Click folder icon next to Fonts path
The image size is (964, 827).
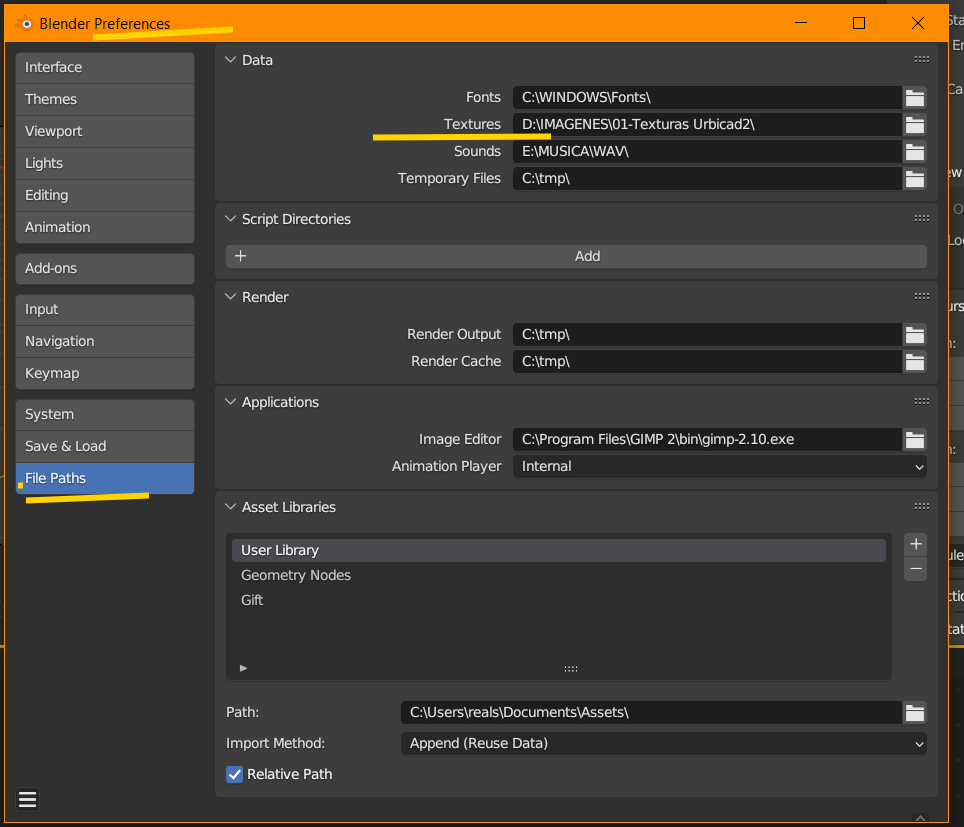[914, 97]
